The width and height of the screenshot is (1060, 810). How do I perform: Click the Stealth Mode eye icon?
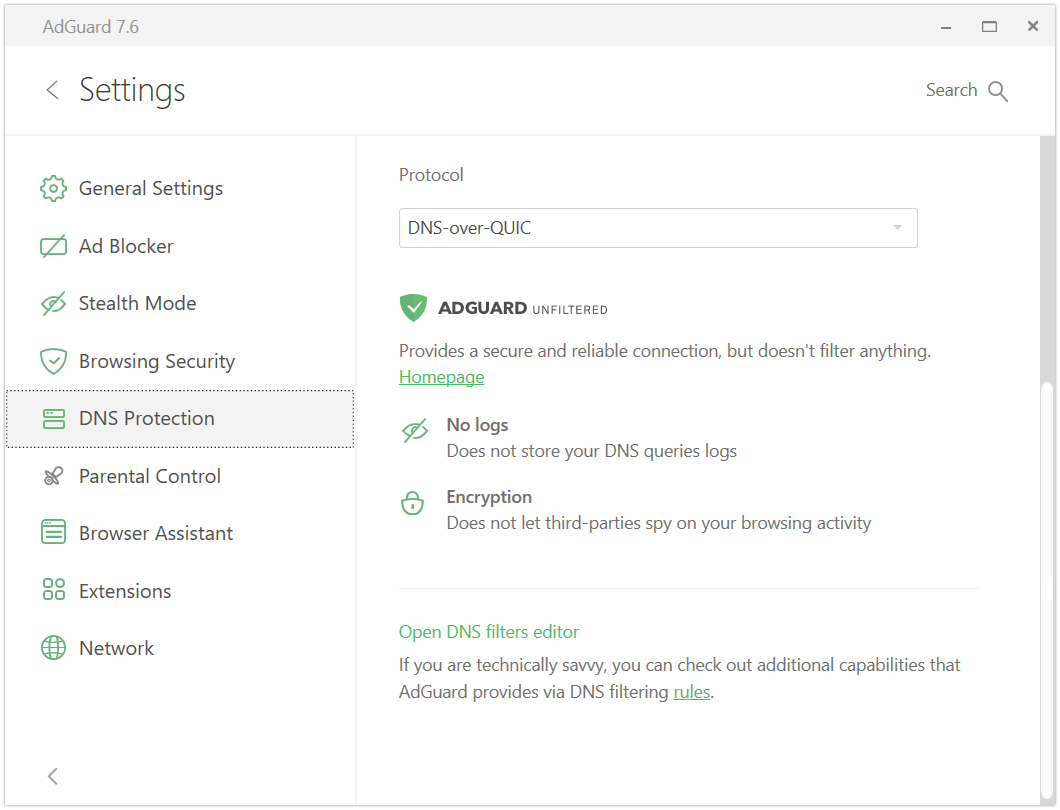[53, 304]
